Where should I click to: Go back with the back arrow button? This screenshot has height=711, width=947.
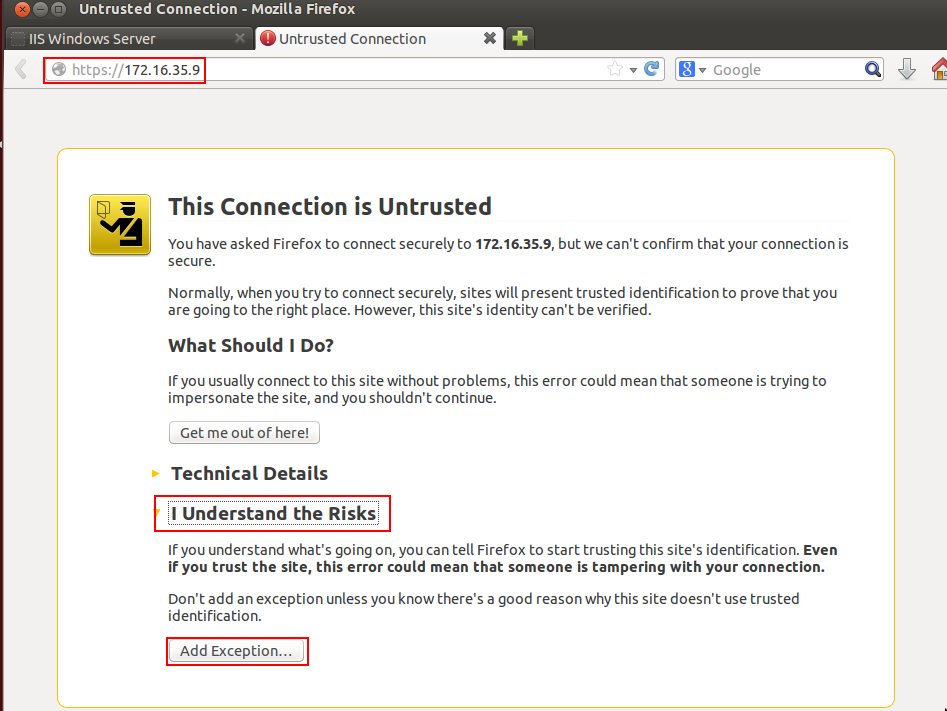pos(21,69)
